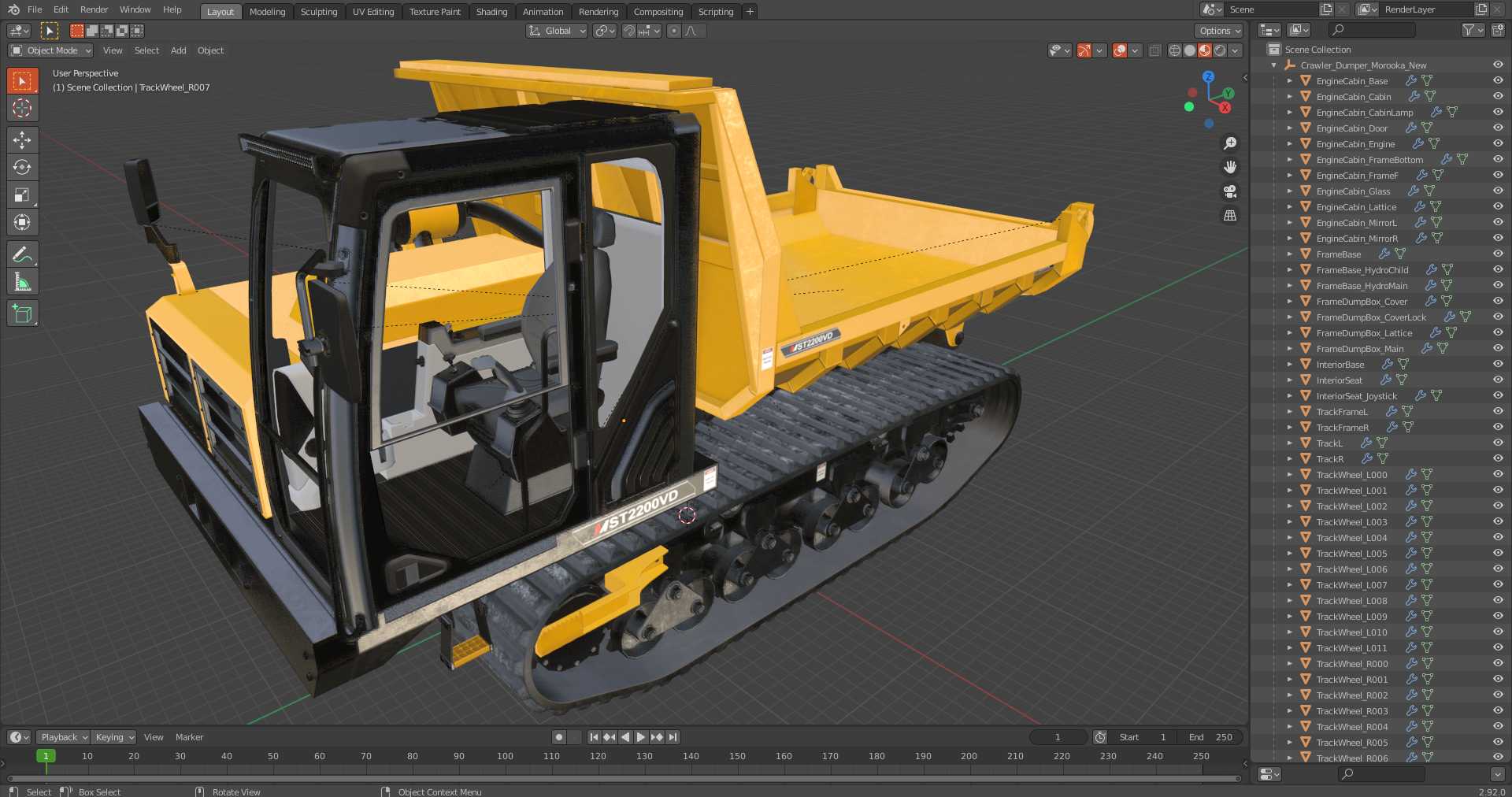This screenshot has height=797, width=1512.
Task: Select FrameDumpBox_Main in outliner
Action: [x=1359, y=349]
